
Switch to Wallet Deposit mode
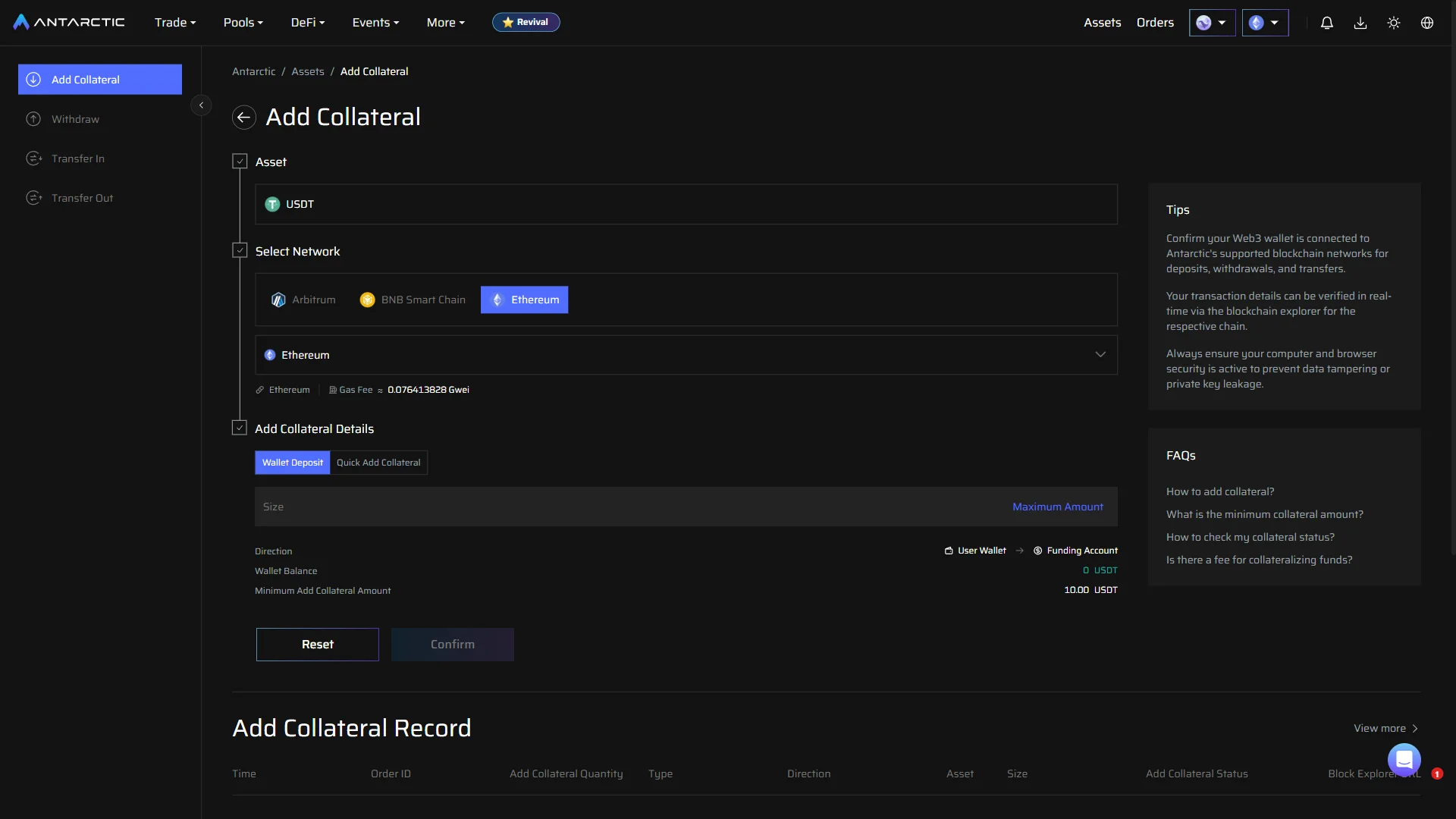click(x=293, y=463)
